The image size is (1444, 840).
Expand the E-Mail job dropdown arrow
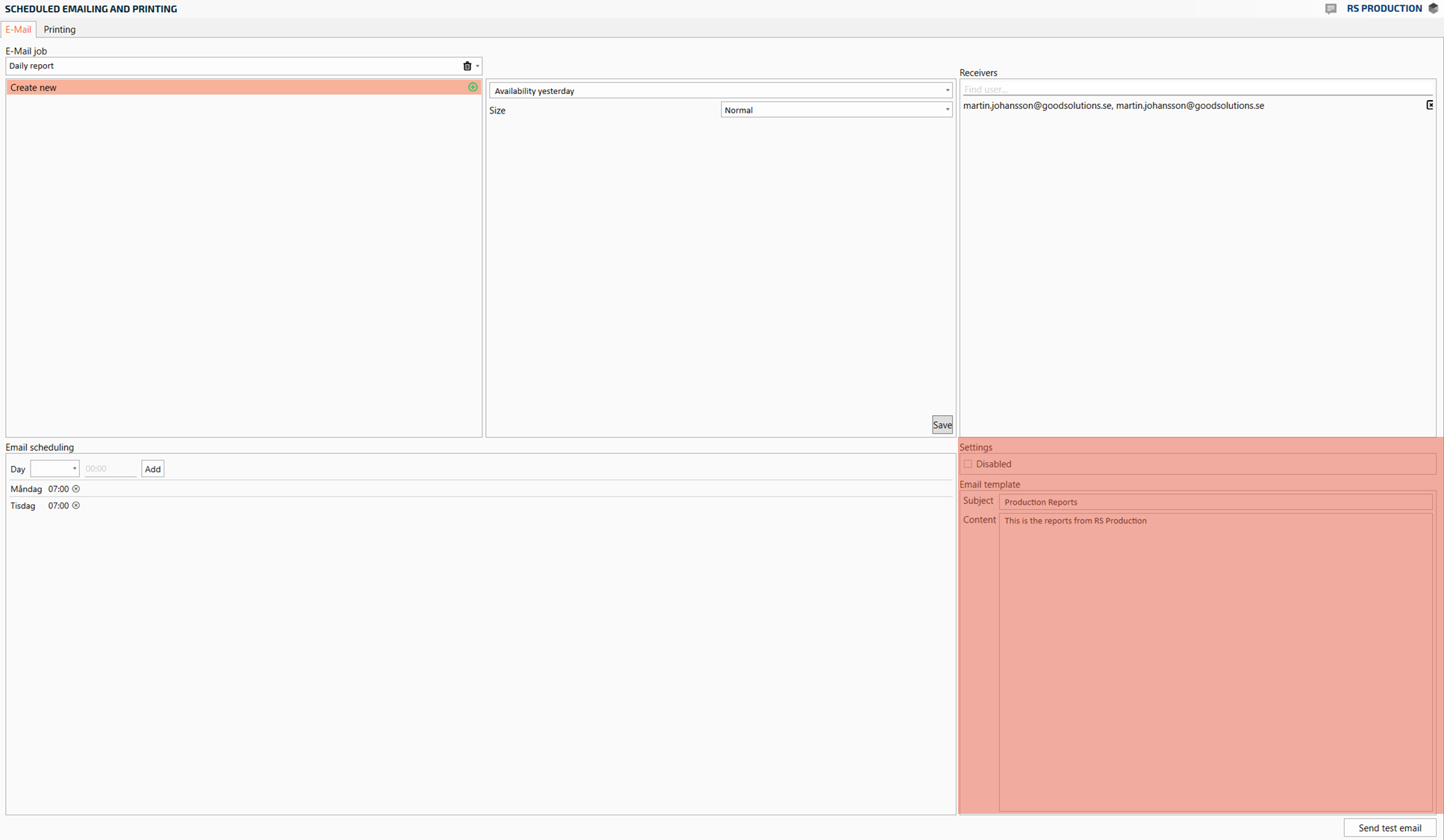pyautogui.click(x=478, y=66)
